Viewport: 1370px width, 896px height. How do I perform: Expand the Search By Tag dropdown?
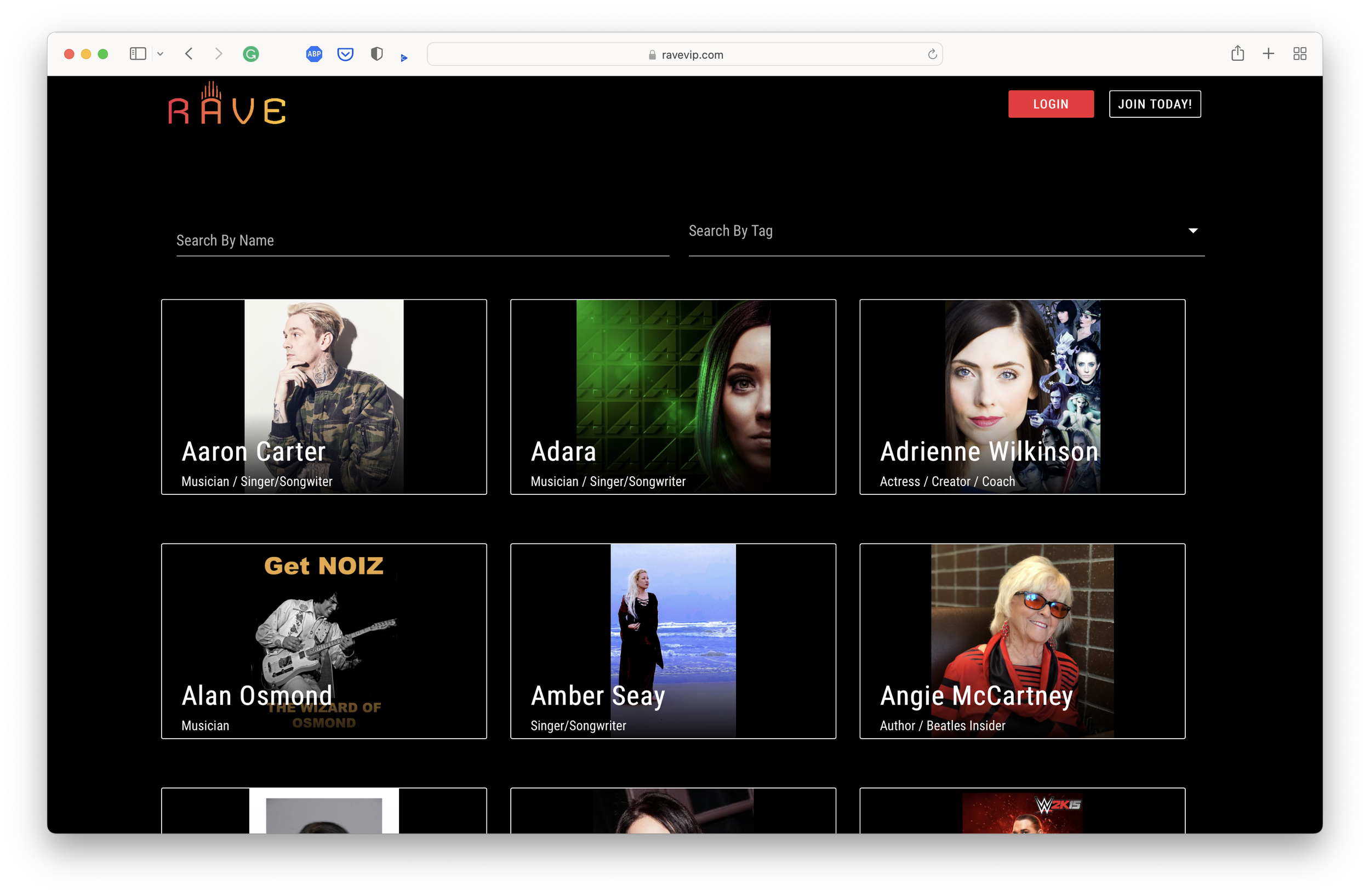coord(946,231)
